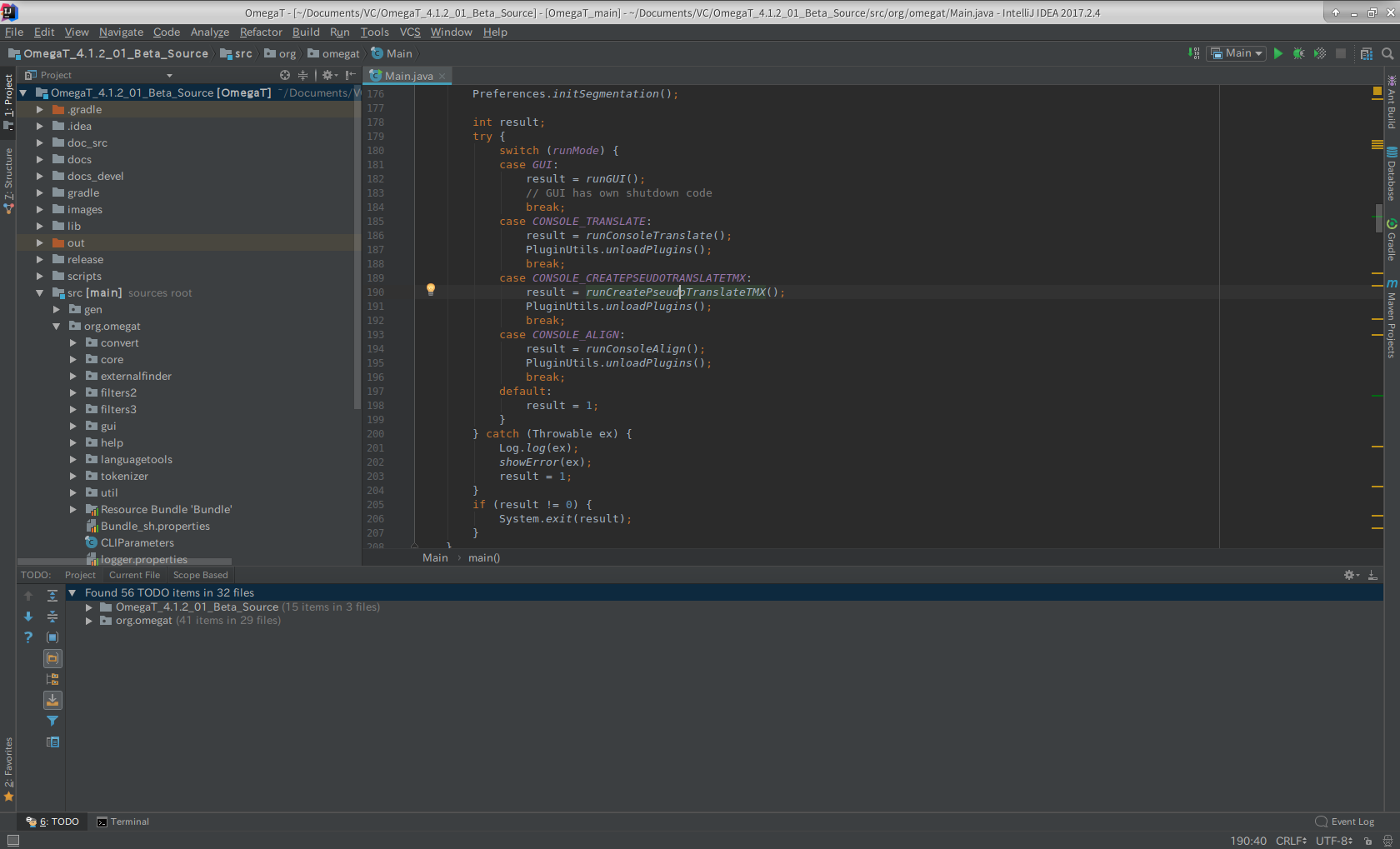Switch to Scope Based TODO tab
The height and width of the screenshot is (849, 1400).
point(200,575)
